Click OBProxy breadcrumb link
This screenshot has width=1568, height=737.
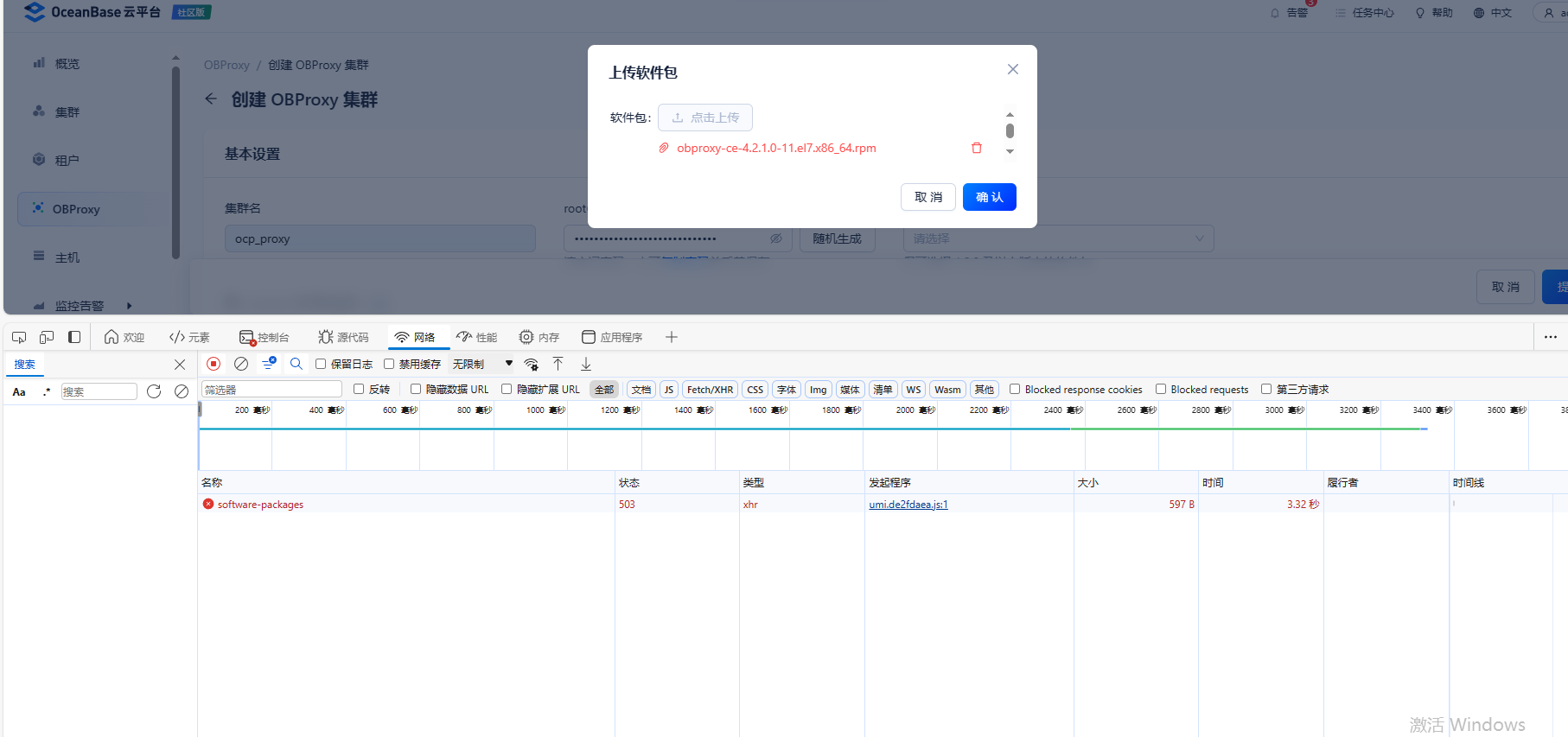[x=226, y=65]
